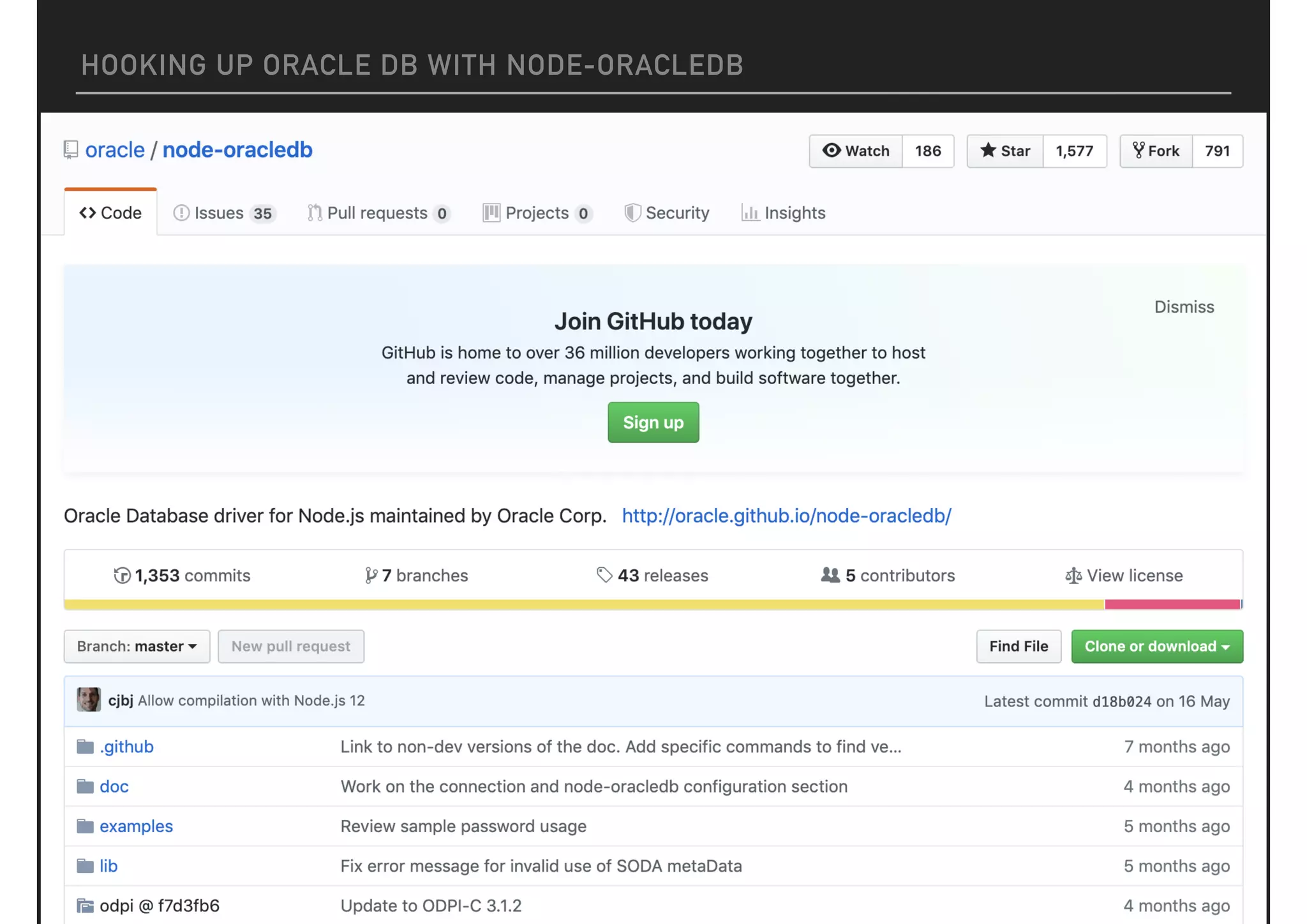Image resolution: width=1307 pixels, height=924 pixels.
Task: Open the latest commit hash d18b024
Action: pyautogui.click(x=1122, y=701)
